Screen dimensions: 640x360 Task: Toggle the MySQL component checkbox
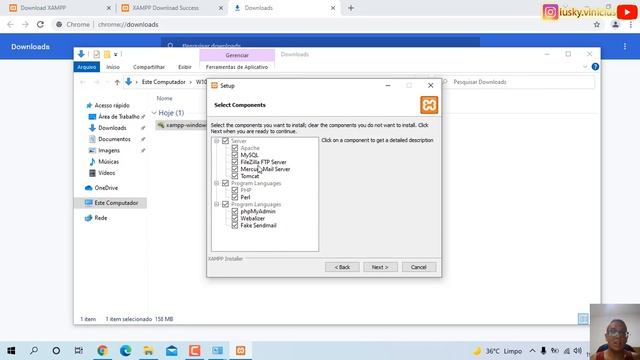[235, 155]
